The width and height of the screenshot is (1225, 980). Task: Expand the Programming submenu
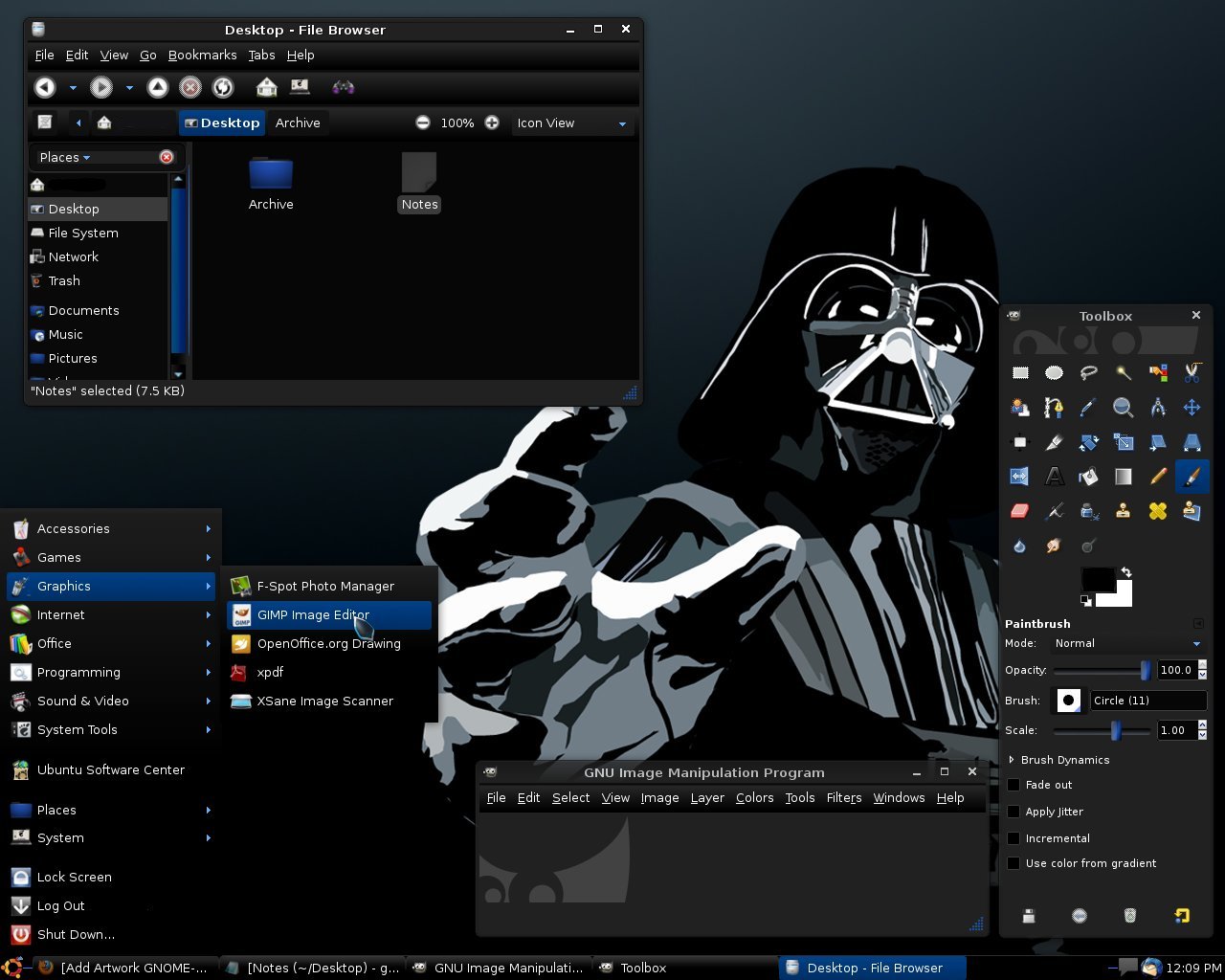click(x=111, y=672)
